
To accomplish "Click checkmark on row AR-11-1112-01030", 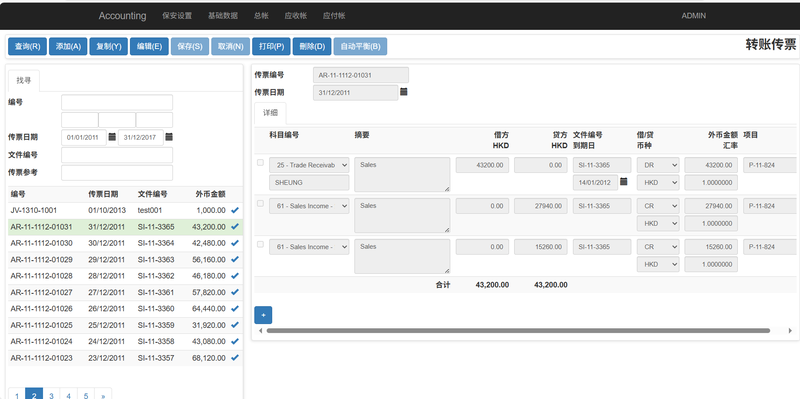I will point(235,243).
